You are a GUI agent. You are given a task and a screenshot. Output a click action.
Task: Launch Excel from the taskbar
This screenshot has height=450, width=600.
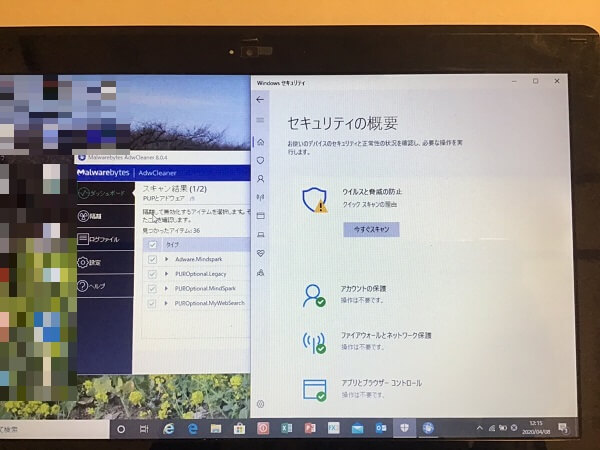286,428
